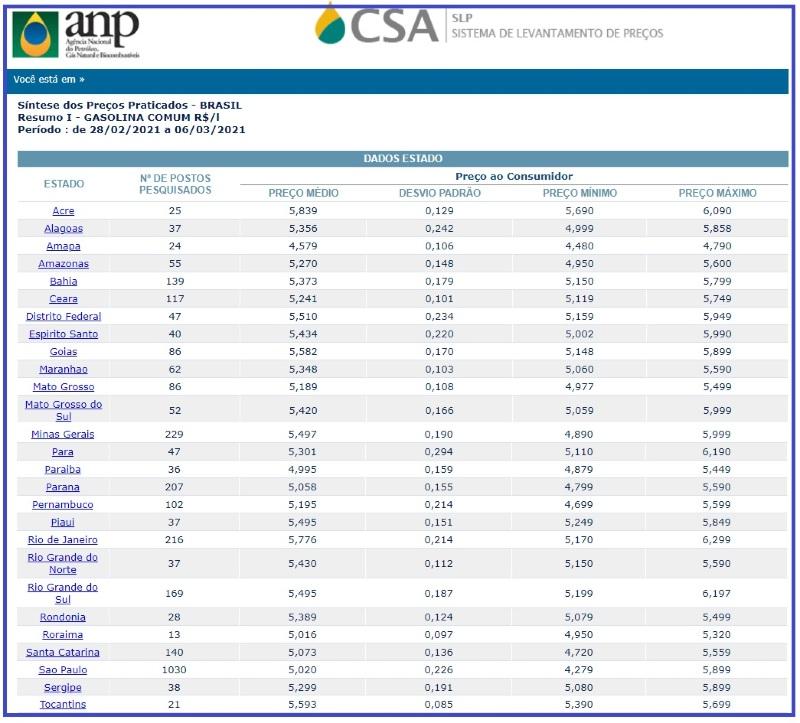Image resolution: width=800 pixels, height=723 pixels.
Task: Click the Tocantins state link
Action: click(63, 705)
